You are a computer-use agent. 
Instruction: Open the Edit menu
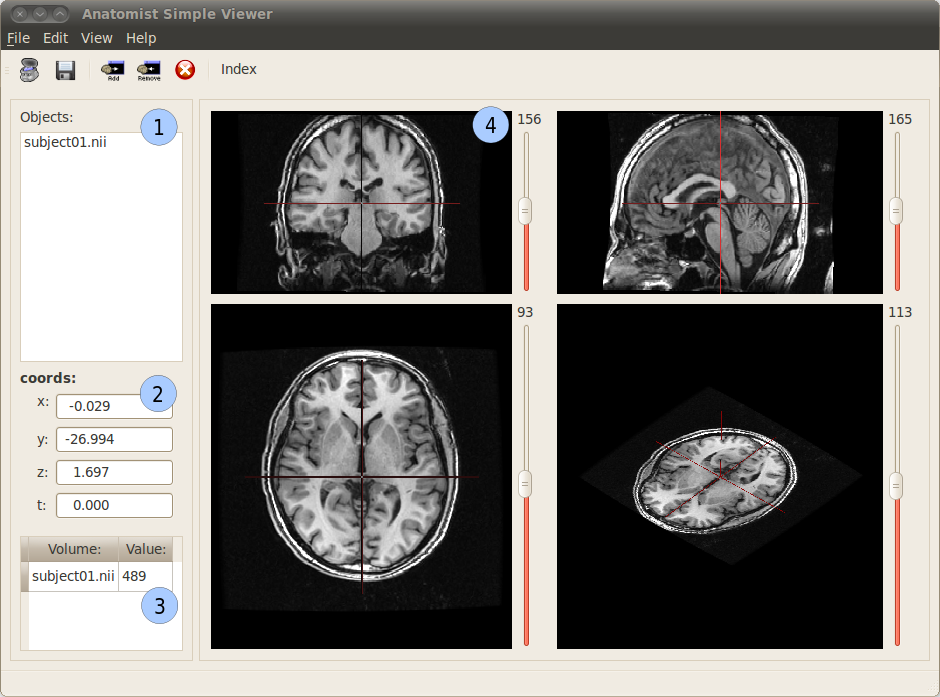55,38
